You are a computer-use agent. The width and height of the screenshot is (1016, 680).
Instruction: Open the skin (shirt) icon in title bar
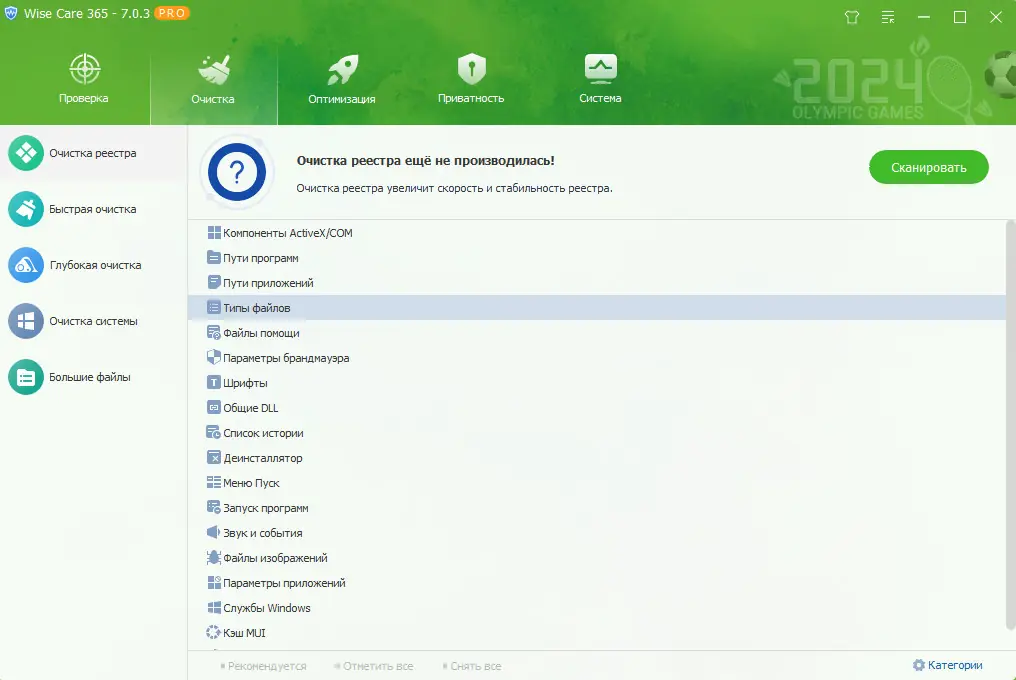(x=852, y=18)
